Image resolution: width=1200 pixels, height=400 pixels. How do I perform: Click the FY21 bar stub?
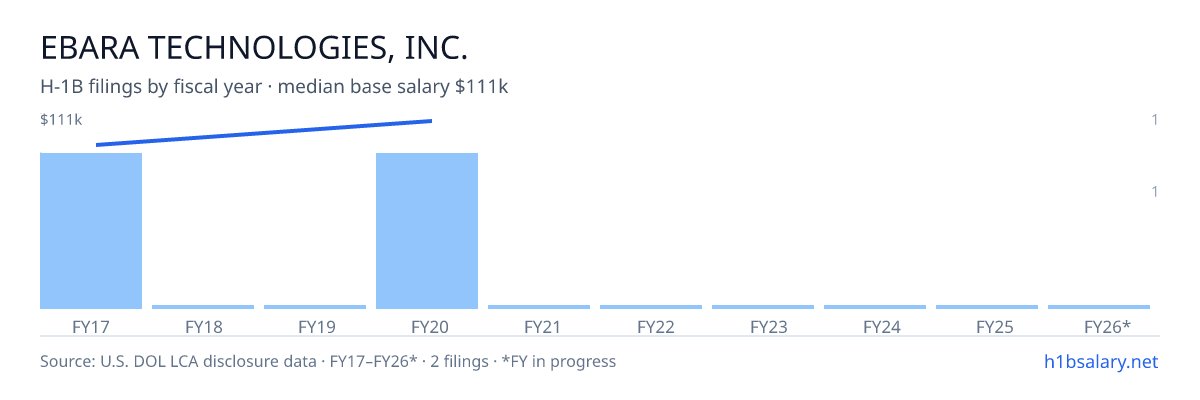tap(539, 307)
